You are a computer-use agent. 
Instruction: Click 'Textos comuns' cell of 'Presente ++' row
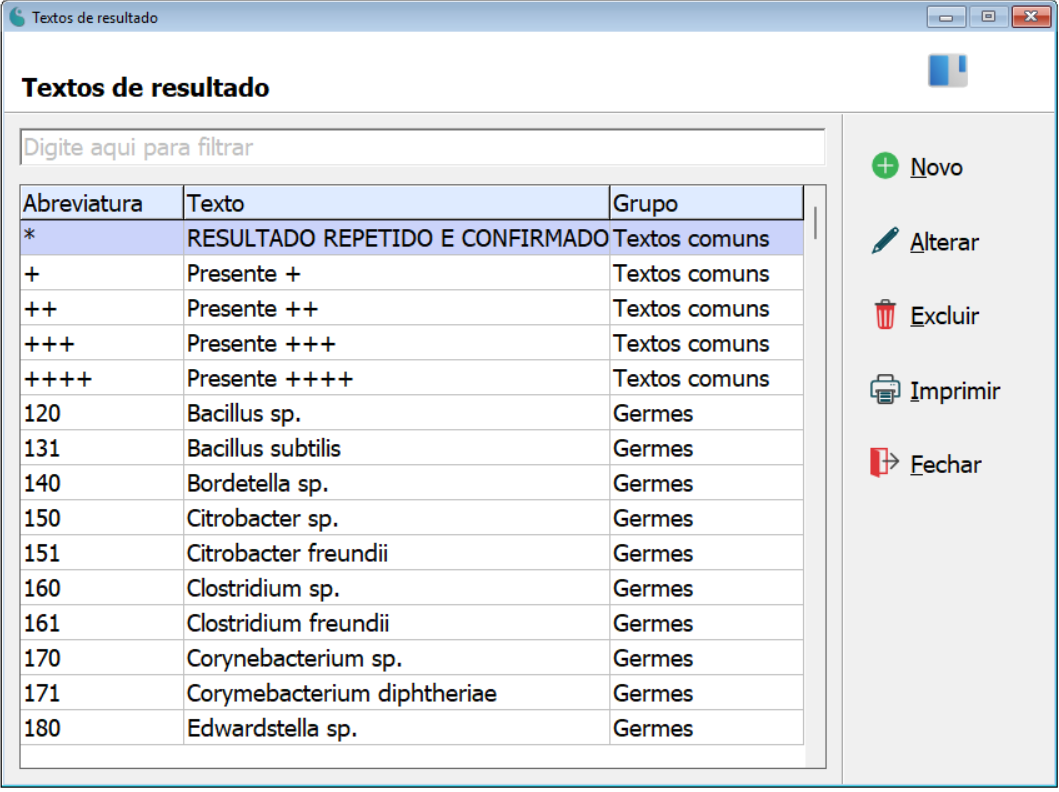coord(706,308)
